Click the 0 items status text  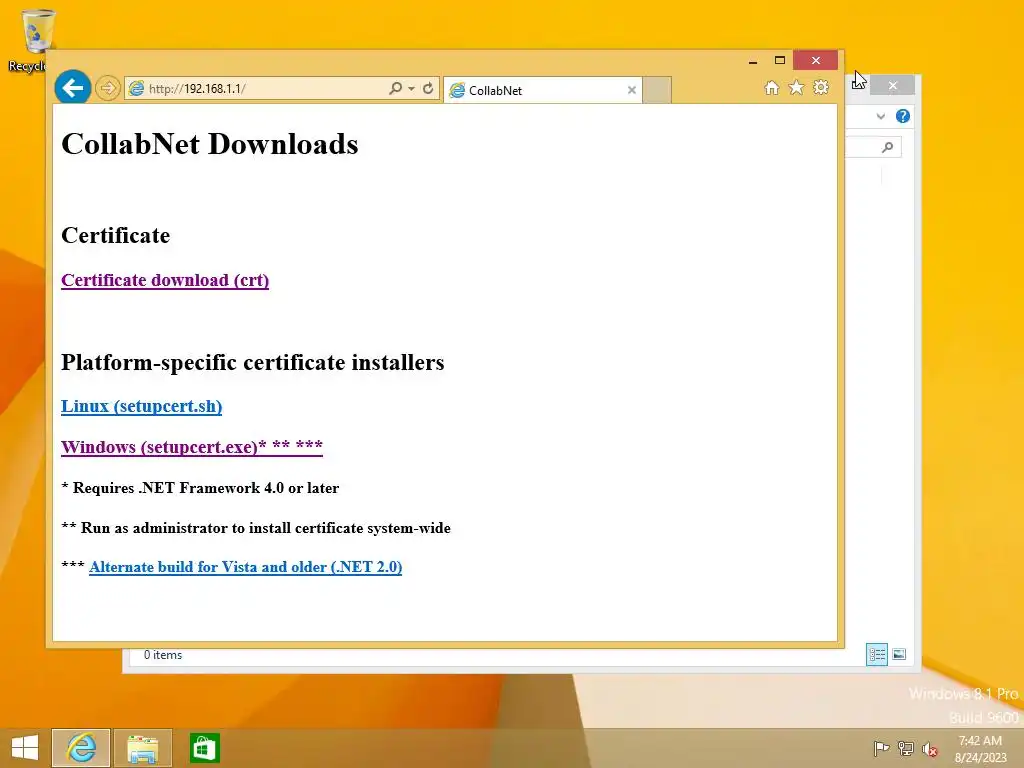coord(163,655)
